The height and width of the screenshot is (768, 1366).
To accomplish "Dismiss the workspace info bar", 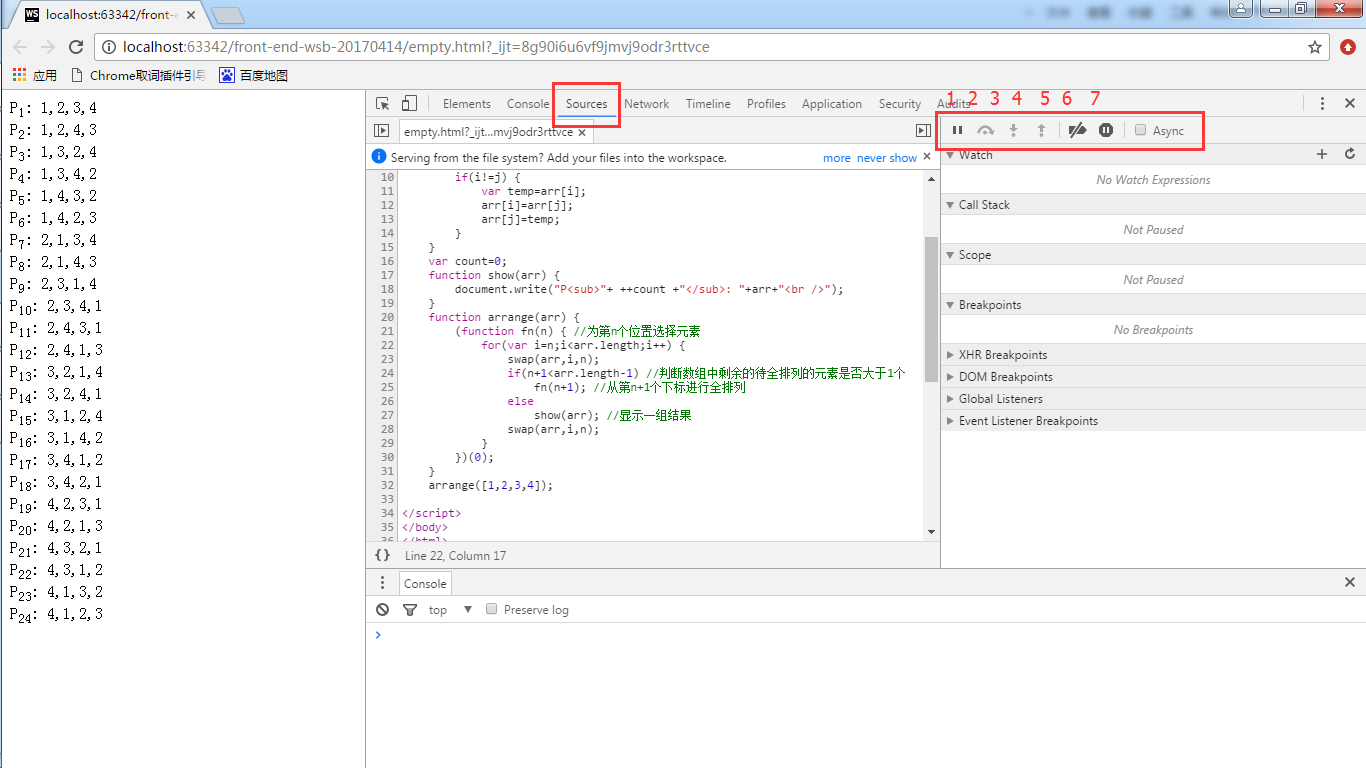I will pyautogui.click(x=927, y=157).
